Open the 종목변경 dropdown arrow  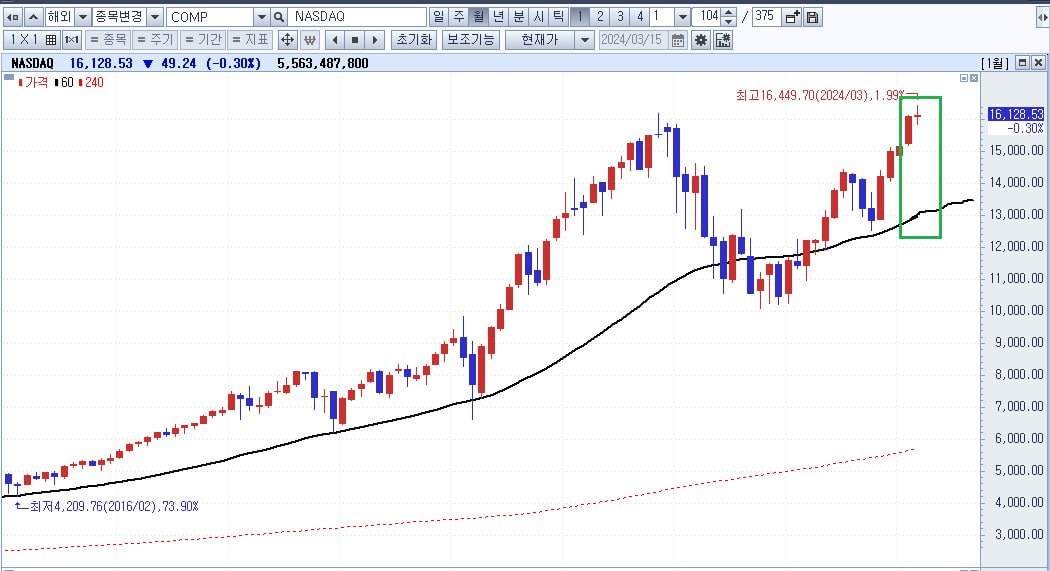[155, 17]
